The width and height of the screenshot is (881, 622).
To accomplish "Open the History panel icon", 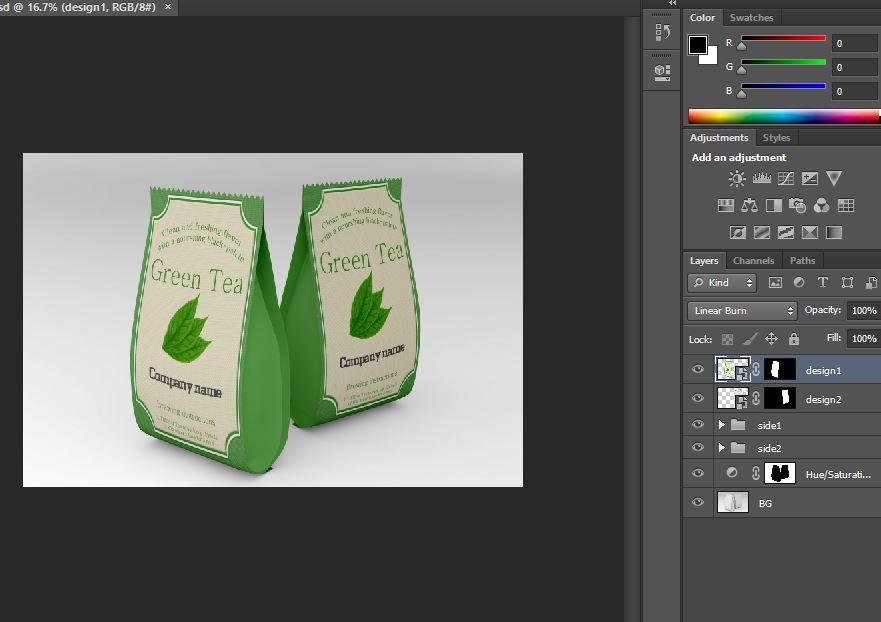I will (662, 33).
